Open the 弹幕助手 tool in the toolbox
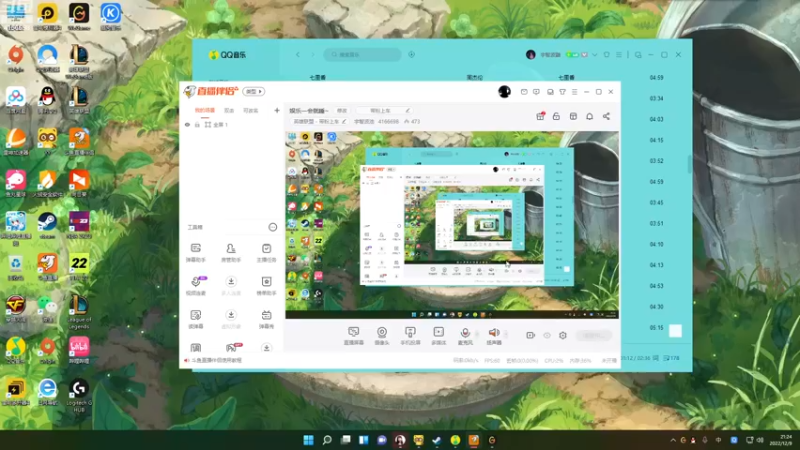This screenshot has width=800, height=450. (195, 253)
